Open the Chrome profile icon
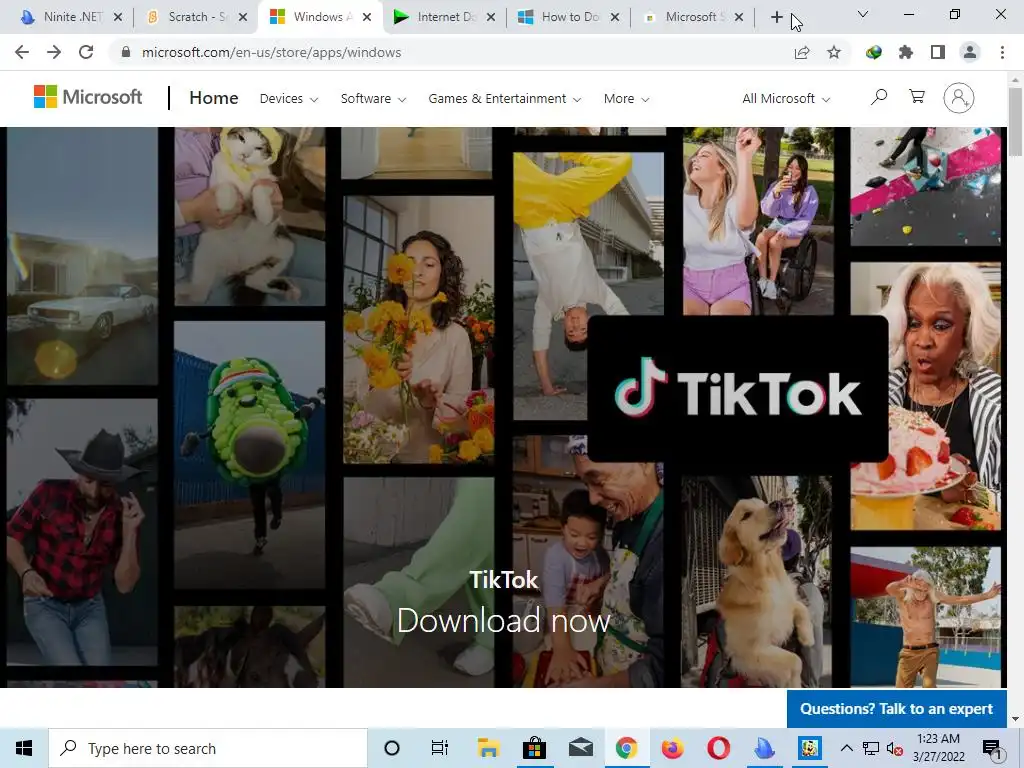 (x=970, y=52)
